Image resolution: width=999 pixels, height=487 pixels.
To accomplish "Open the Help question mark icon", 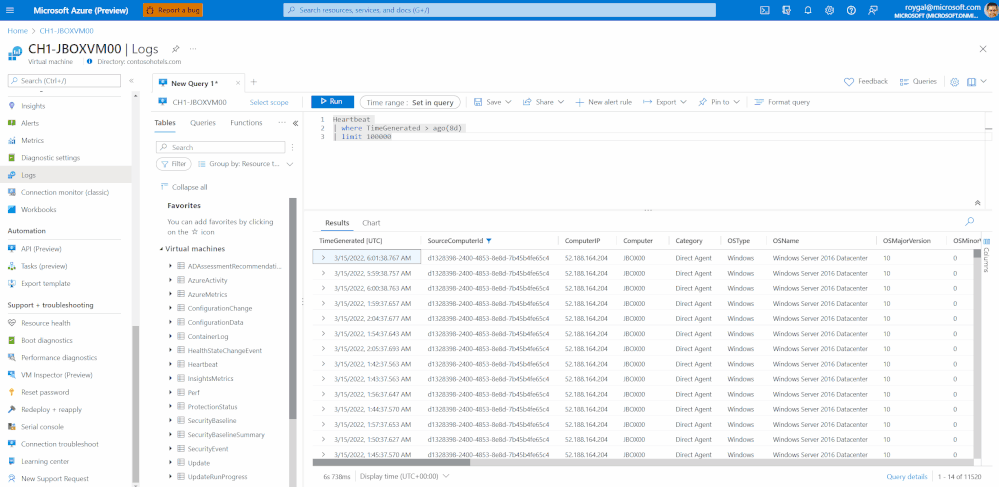I will (851, 10).
